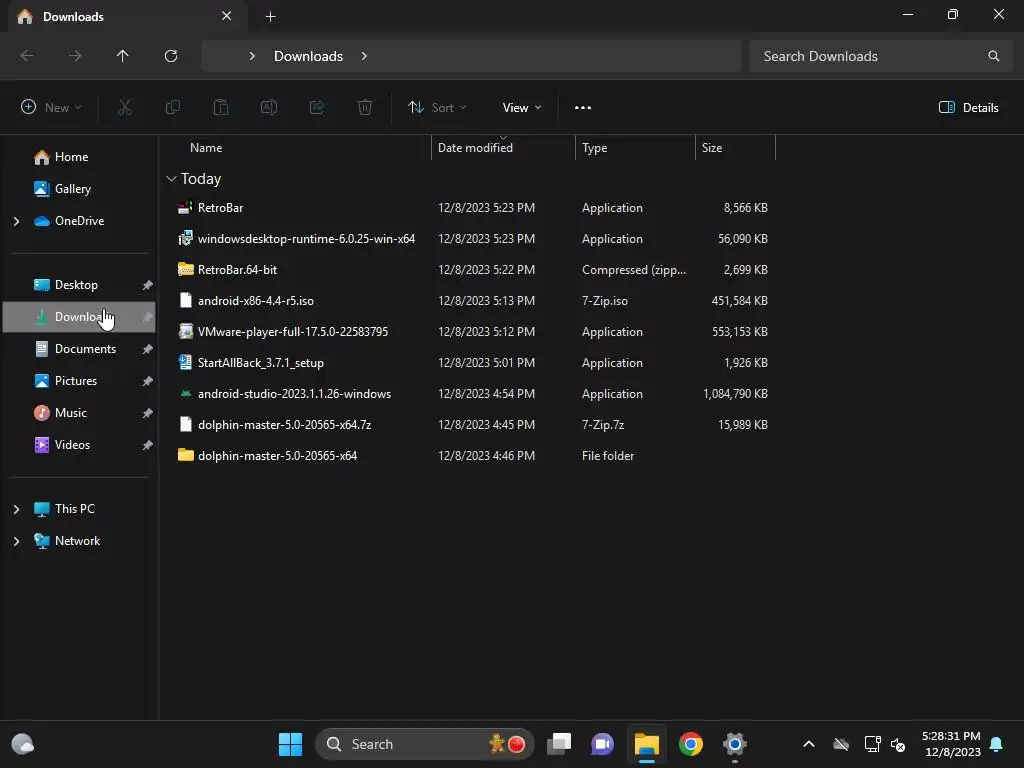Click Downloads breadcrumb in address bar
The height and width of the screenshot is (768, 1024).
click(x=308, y=56)
